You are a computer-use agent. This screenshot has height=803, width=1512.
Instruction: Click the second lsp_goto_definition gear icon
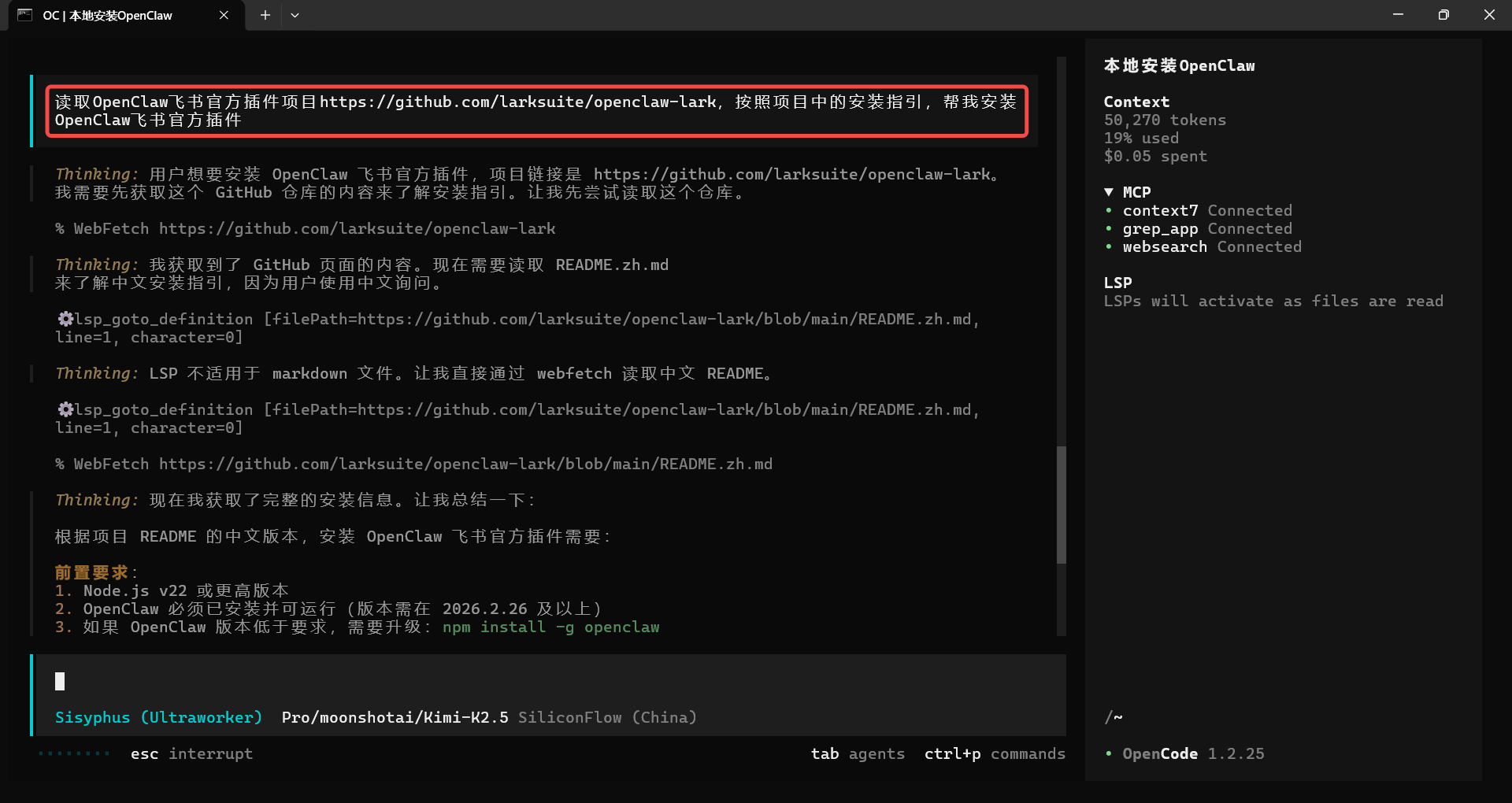tap(65, 409)
